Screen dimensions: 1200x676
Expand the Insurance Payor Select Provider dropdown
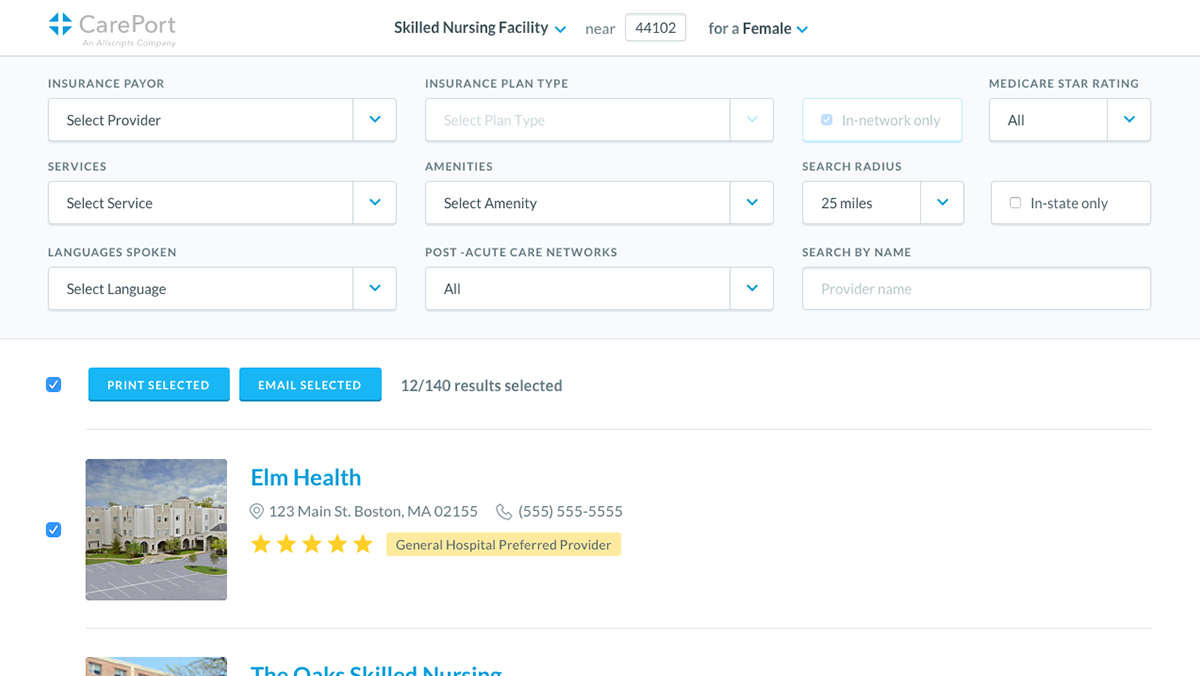click(x=222, y=120)
